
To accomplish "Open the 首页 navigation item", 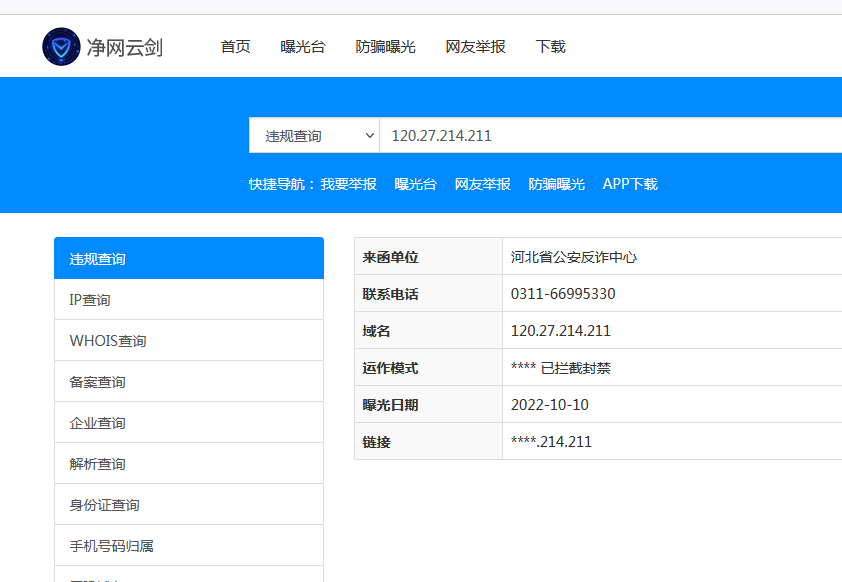I will (x=235, y=47).
